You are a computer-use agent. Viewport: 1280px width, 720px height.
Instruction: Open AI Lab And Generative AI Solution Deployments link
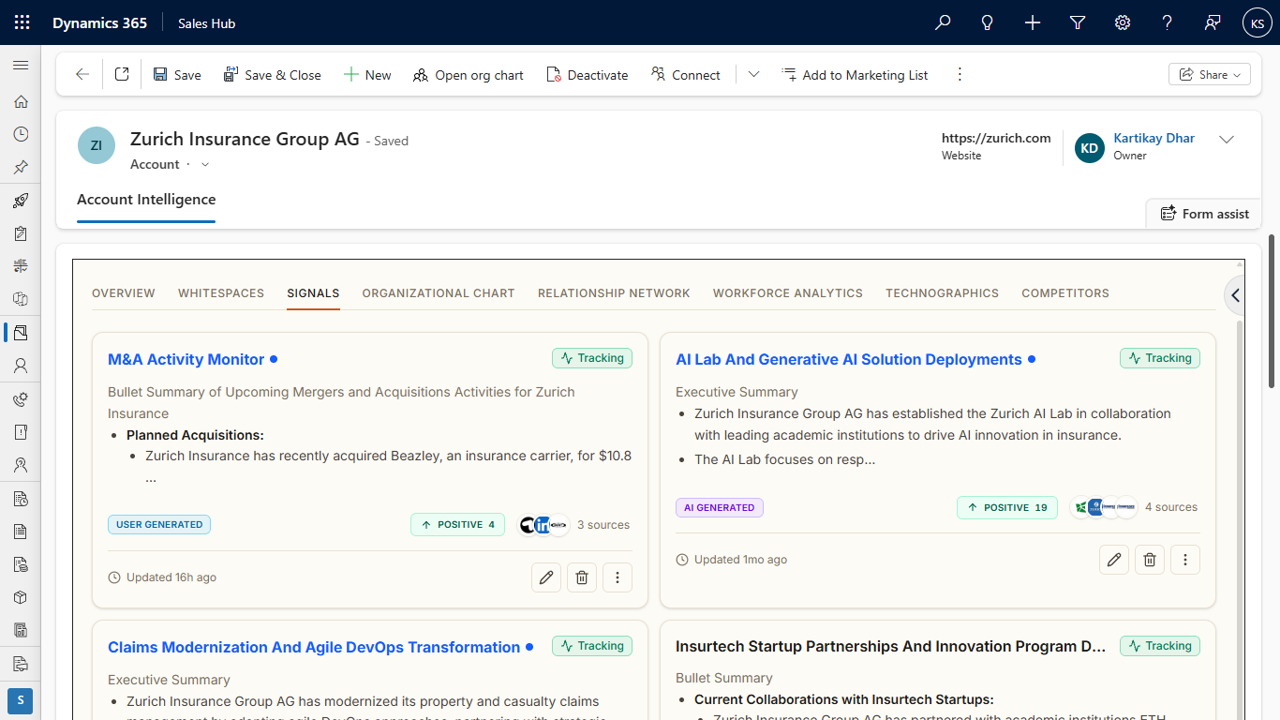(849, 359)
